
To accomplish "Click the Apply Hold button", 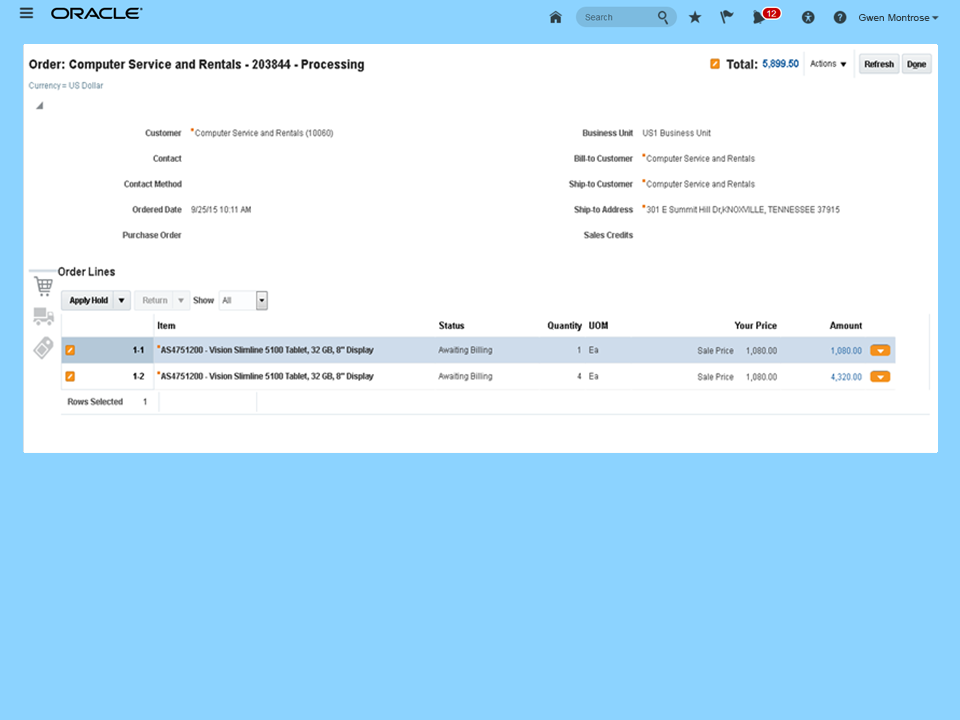I will click(88, 300).
